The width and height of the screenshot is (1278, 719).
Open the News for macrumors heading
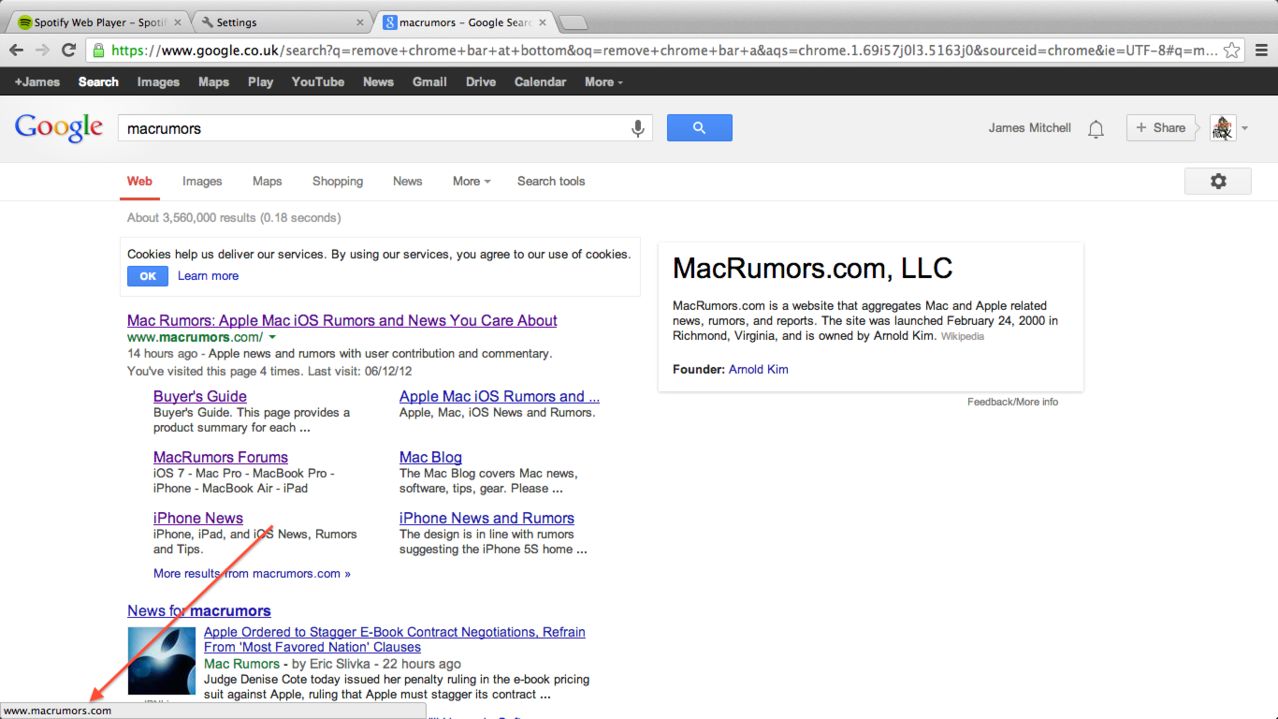pyautogui.click(x=199, y=611)
